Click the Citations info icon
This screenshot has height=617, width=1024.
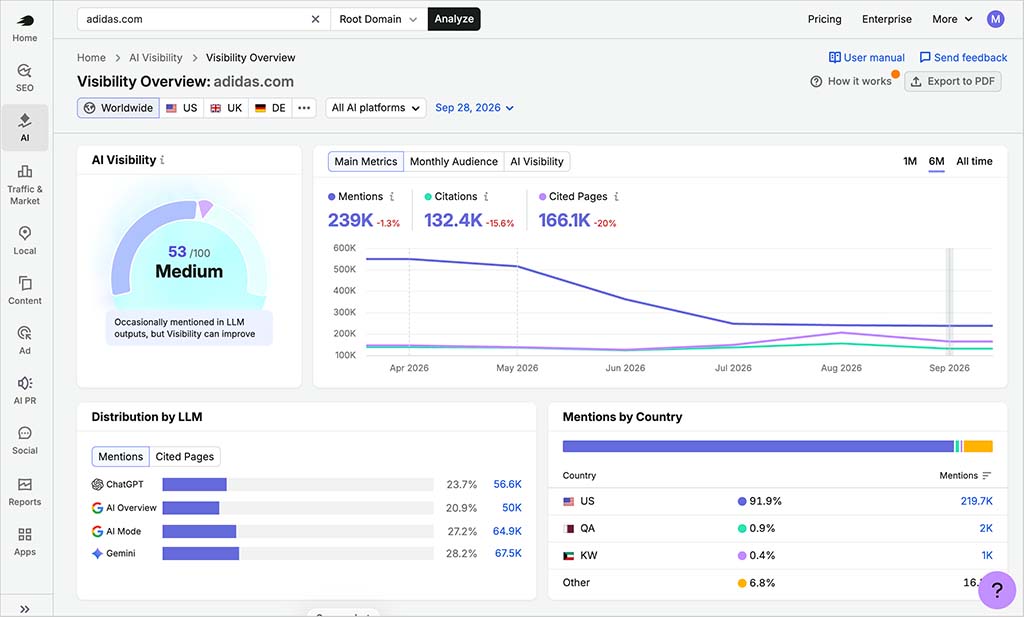(x=486, y=197)
